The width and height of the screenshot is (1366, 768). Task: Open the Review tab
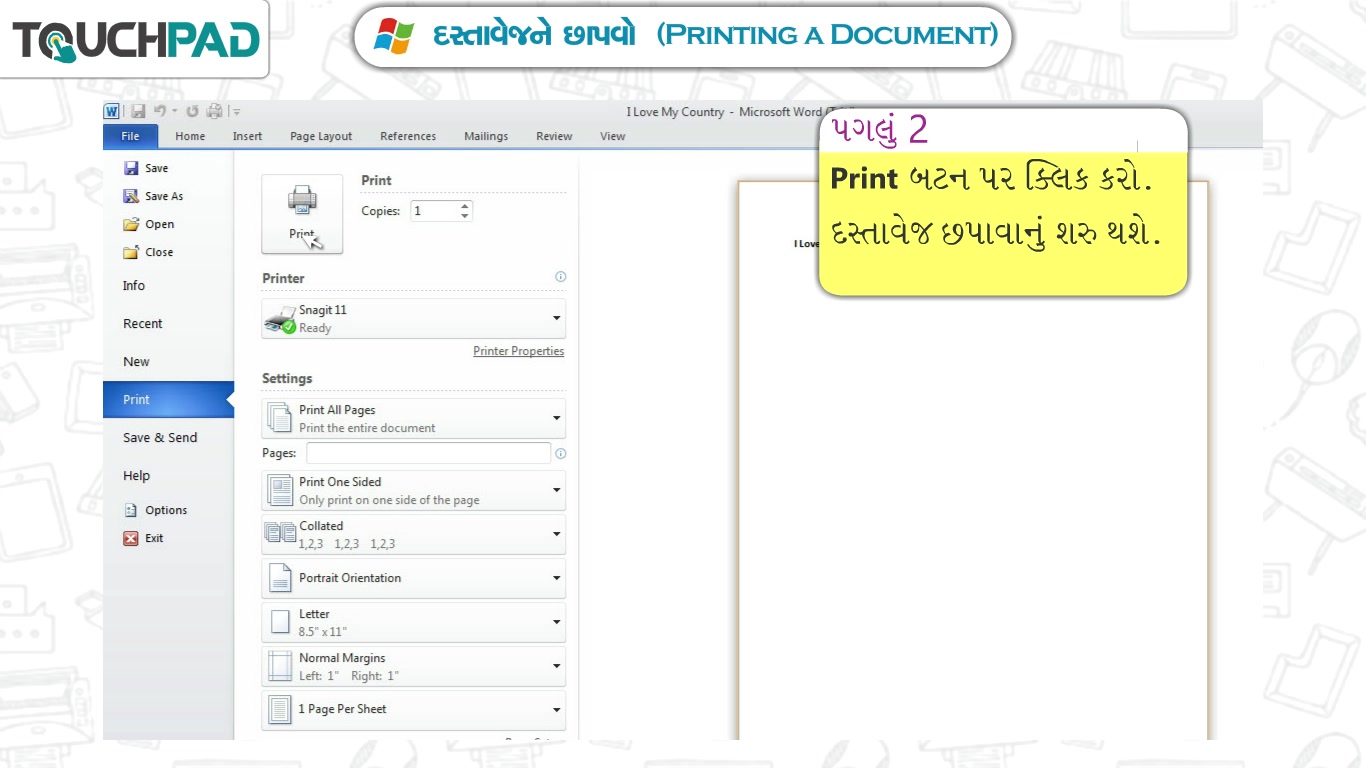click(x=554, y=136)
